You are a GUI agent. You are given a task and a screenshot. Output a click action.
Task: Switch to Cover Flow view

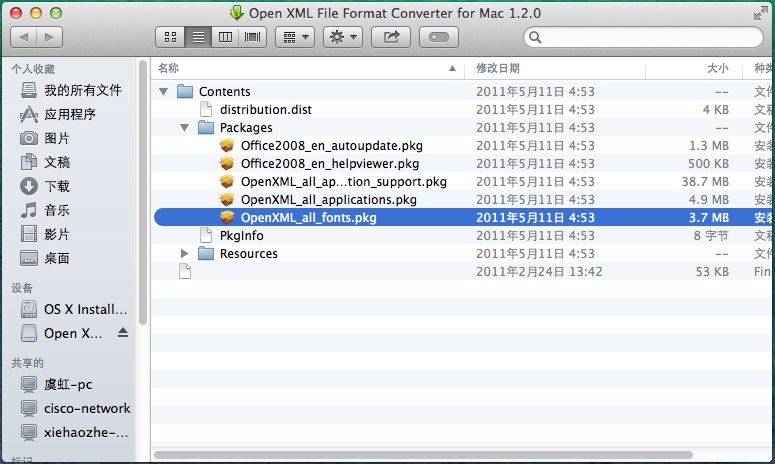tap(253, 37)
